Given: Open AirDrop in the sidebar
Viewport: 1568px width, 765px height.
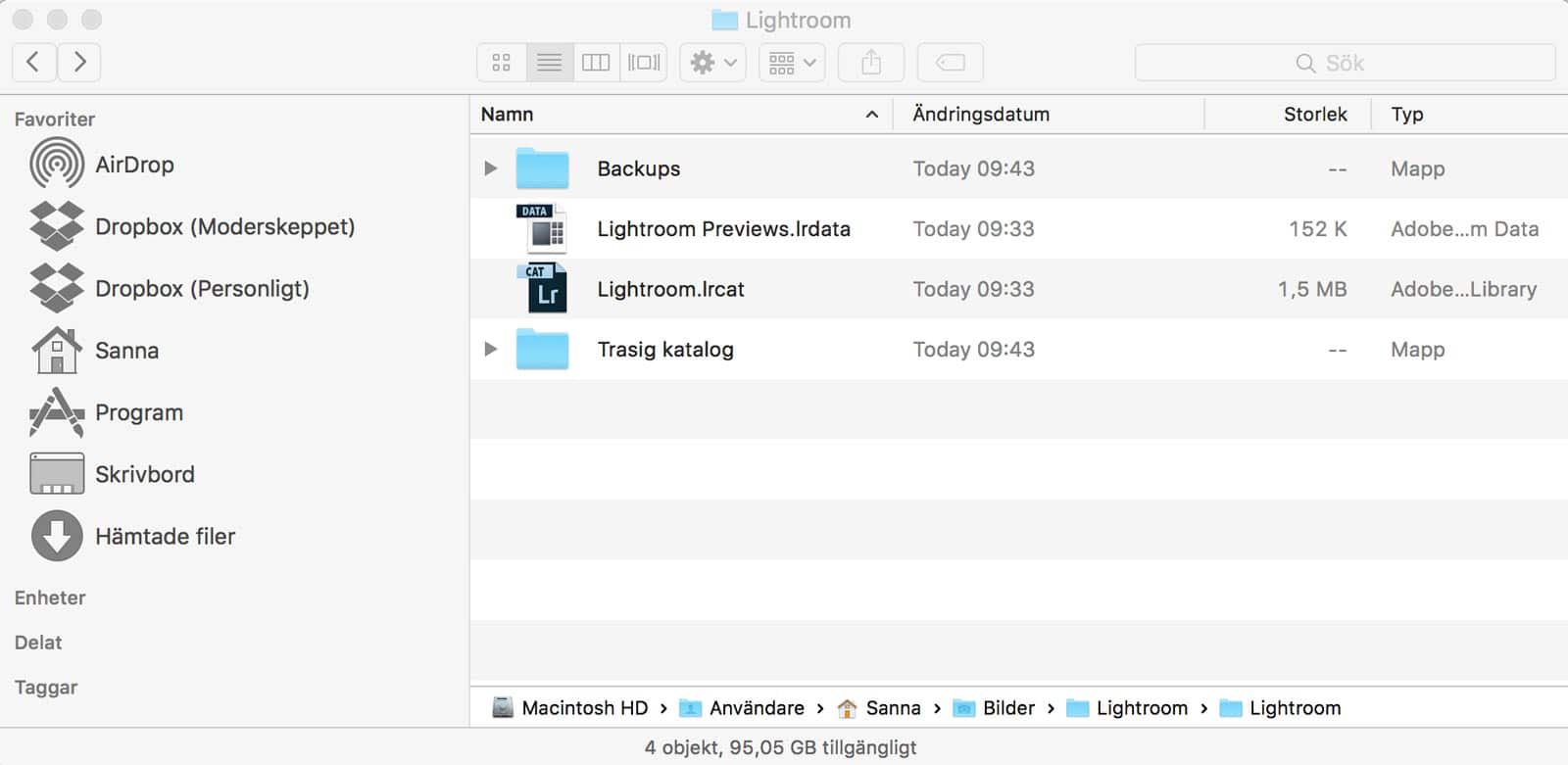Looking at the screenshot, I should pyautogui.click(x=102, y=165).
